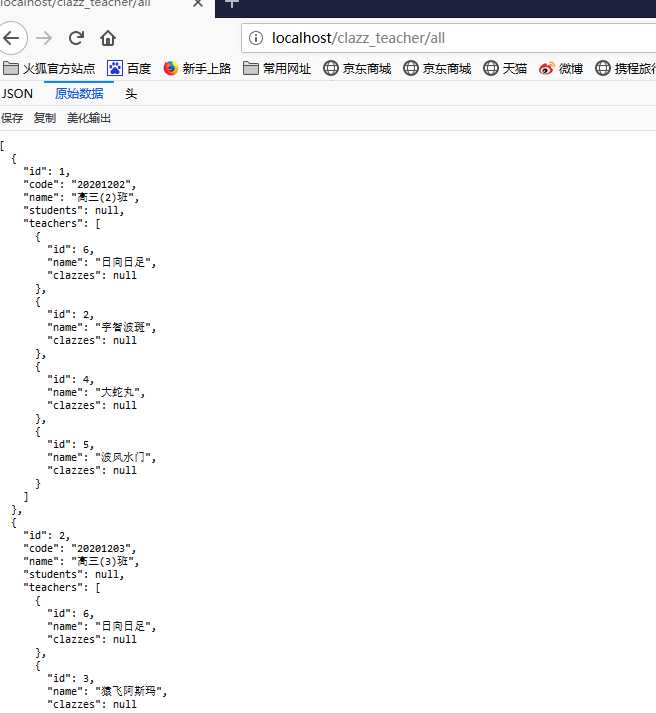The height and width of the screenshot is (713, 656).
Task: Select the name value "高三(2)班"
Action: tap(103, 197)
